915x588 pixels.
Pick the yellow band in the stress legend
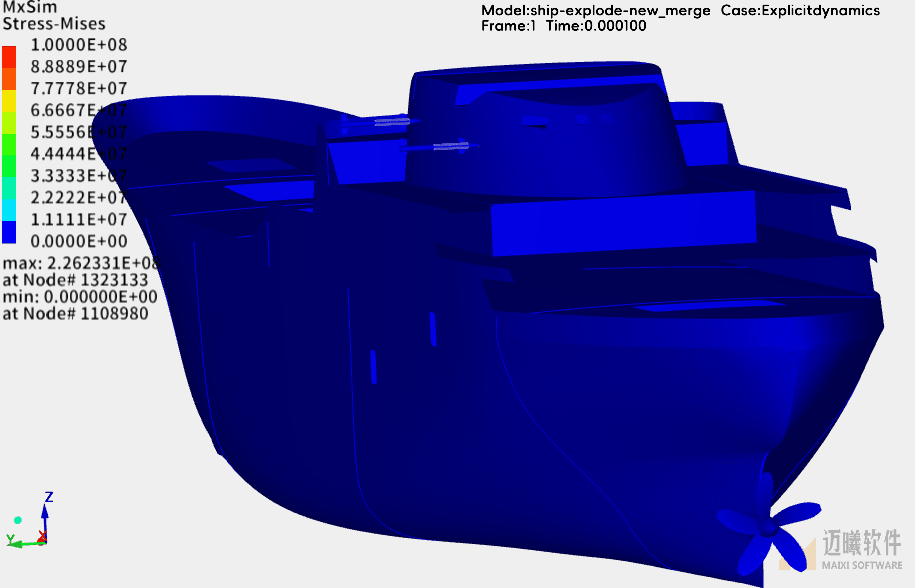pos(9,100)
